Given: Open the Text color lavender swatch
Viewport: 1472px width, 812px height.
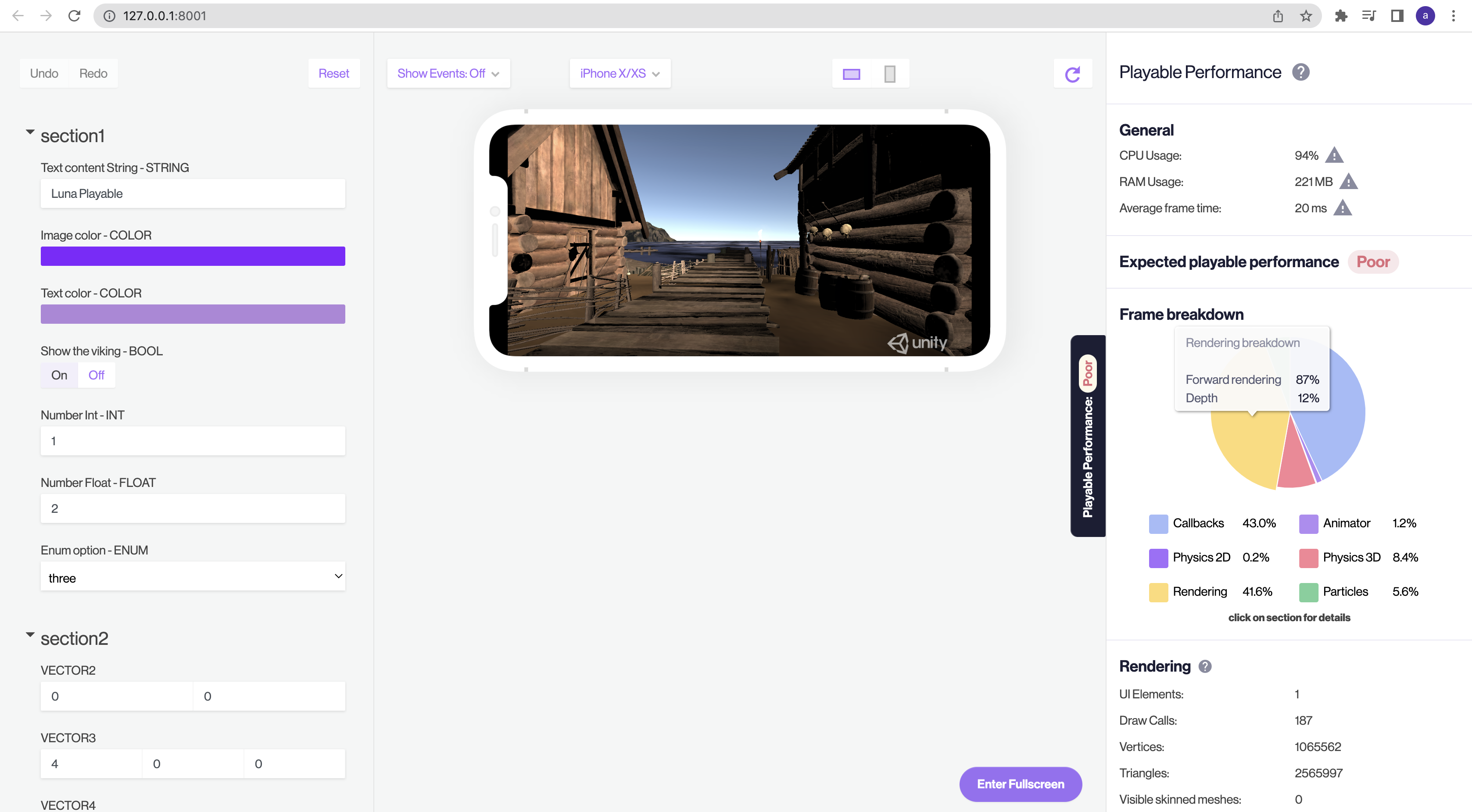Looking at the screenshot, I should click(193, 314).
